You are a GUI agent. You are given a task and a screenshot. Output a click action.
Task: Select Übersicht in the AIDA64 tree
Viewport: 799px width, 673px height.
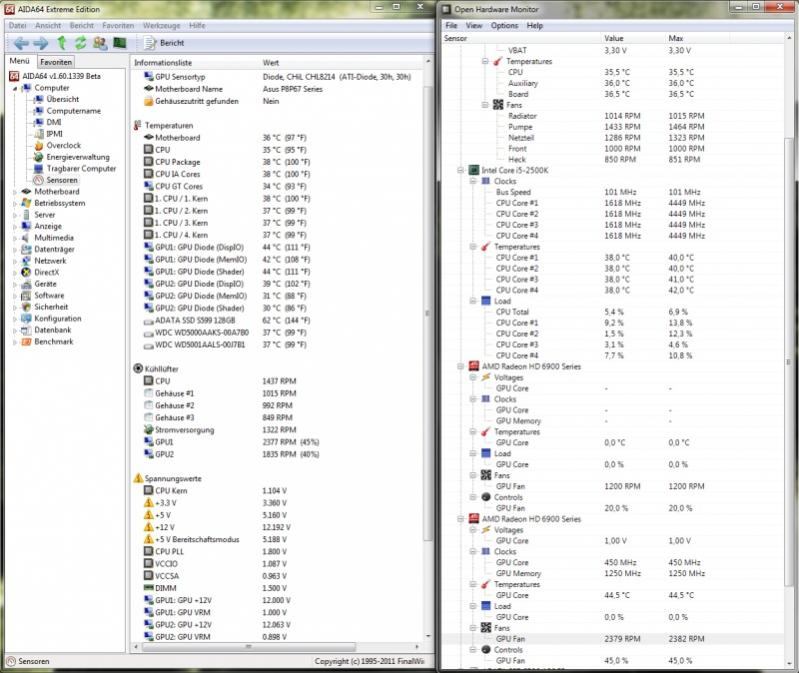click(x=63, y=99)
